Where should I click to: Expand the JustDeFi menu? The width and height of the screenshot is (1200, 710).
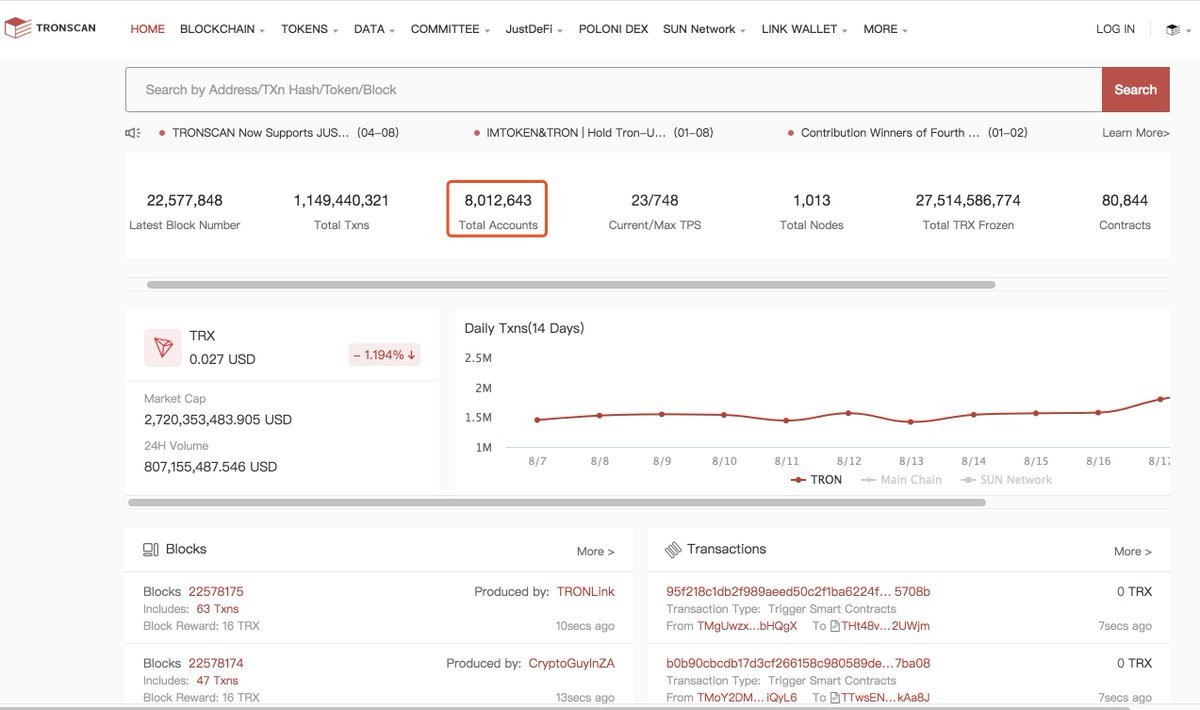pos(534,29)
